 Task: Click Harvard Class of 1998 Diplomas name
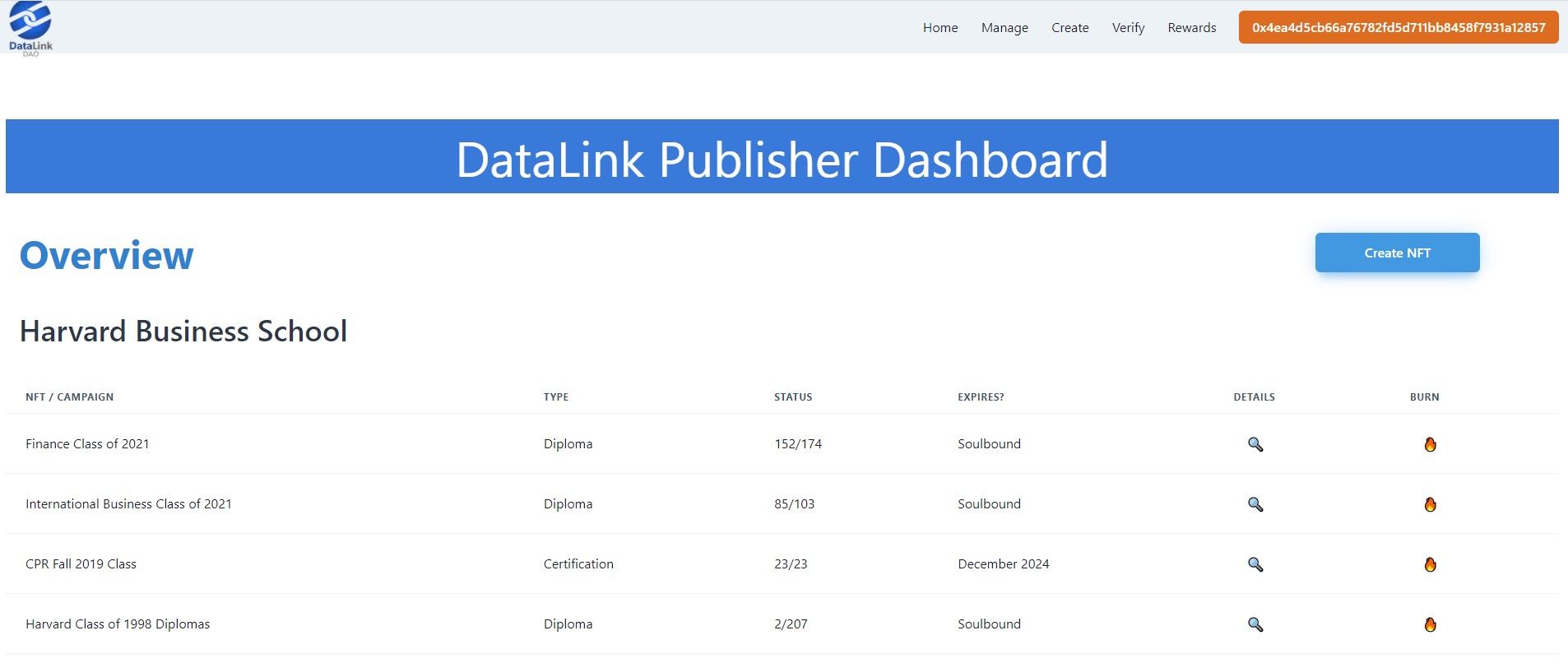pos(118,624)
